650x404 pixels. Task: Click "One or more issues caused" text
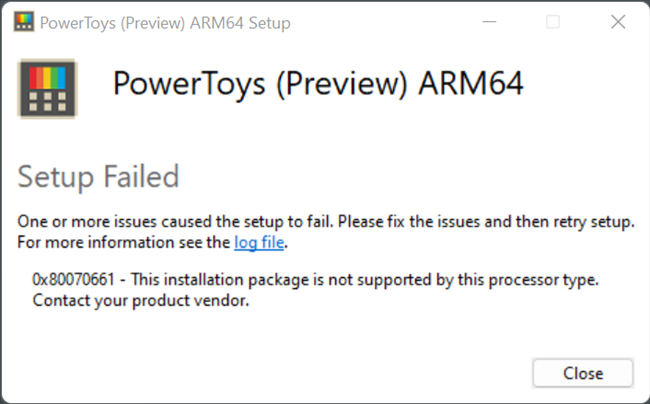pyautogui.click(x=111, y=221)
